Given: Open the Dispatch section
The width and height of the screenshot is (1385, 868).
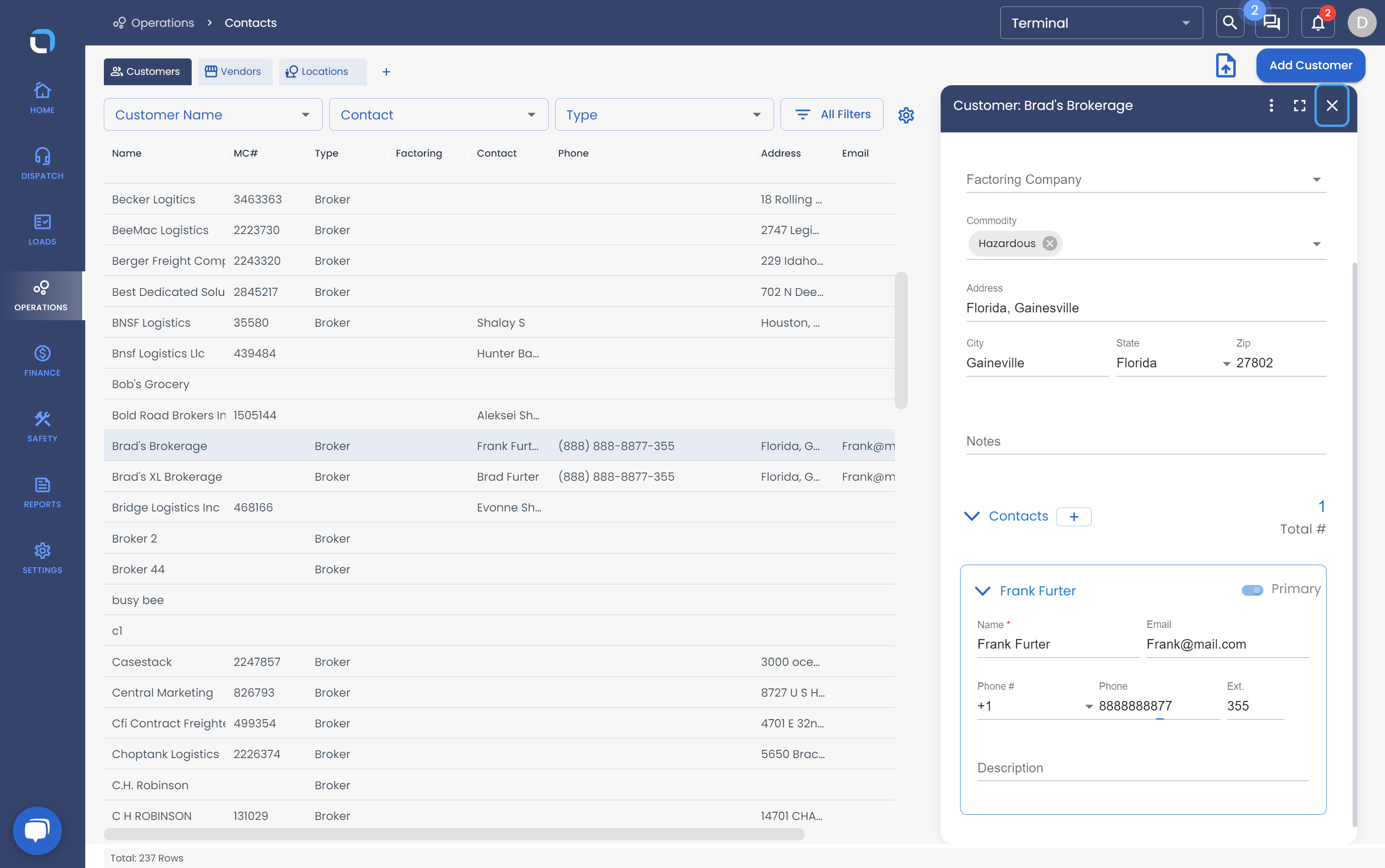Looking at the screenshot, I should 42,164.
